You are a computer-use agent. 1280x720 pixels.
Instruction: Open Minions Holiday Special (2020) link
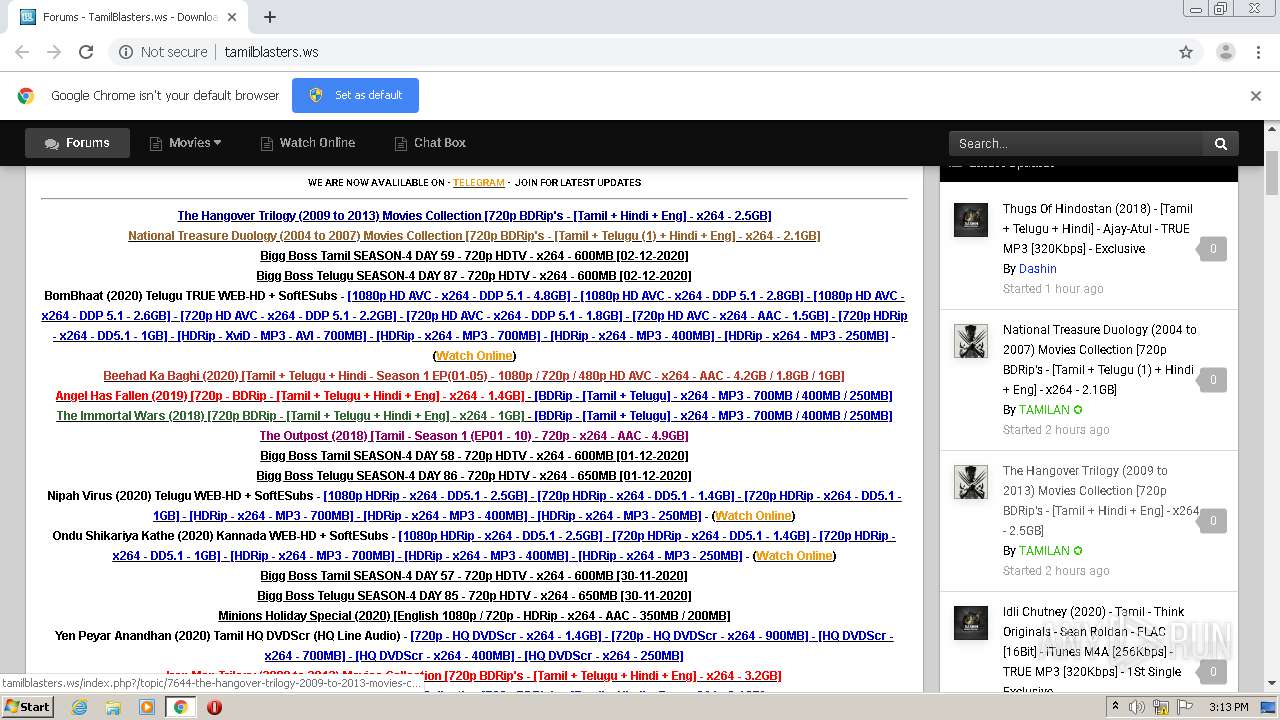[x=474, y=616]
